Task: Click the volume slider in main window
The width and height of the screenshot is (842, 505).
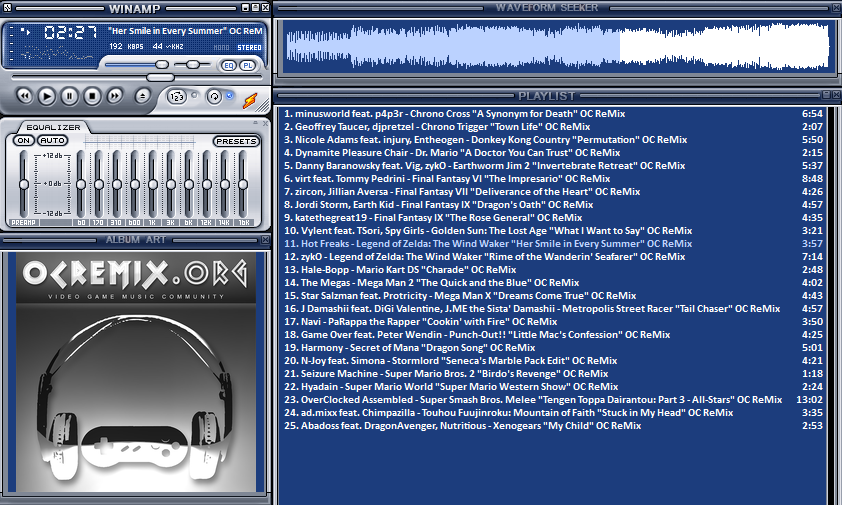Action: [137, 64]
